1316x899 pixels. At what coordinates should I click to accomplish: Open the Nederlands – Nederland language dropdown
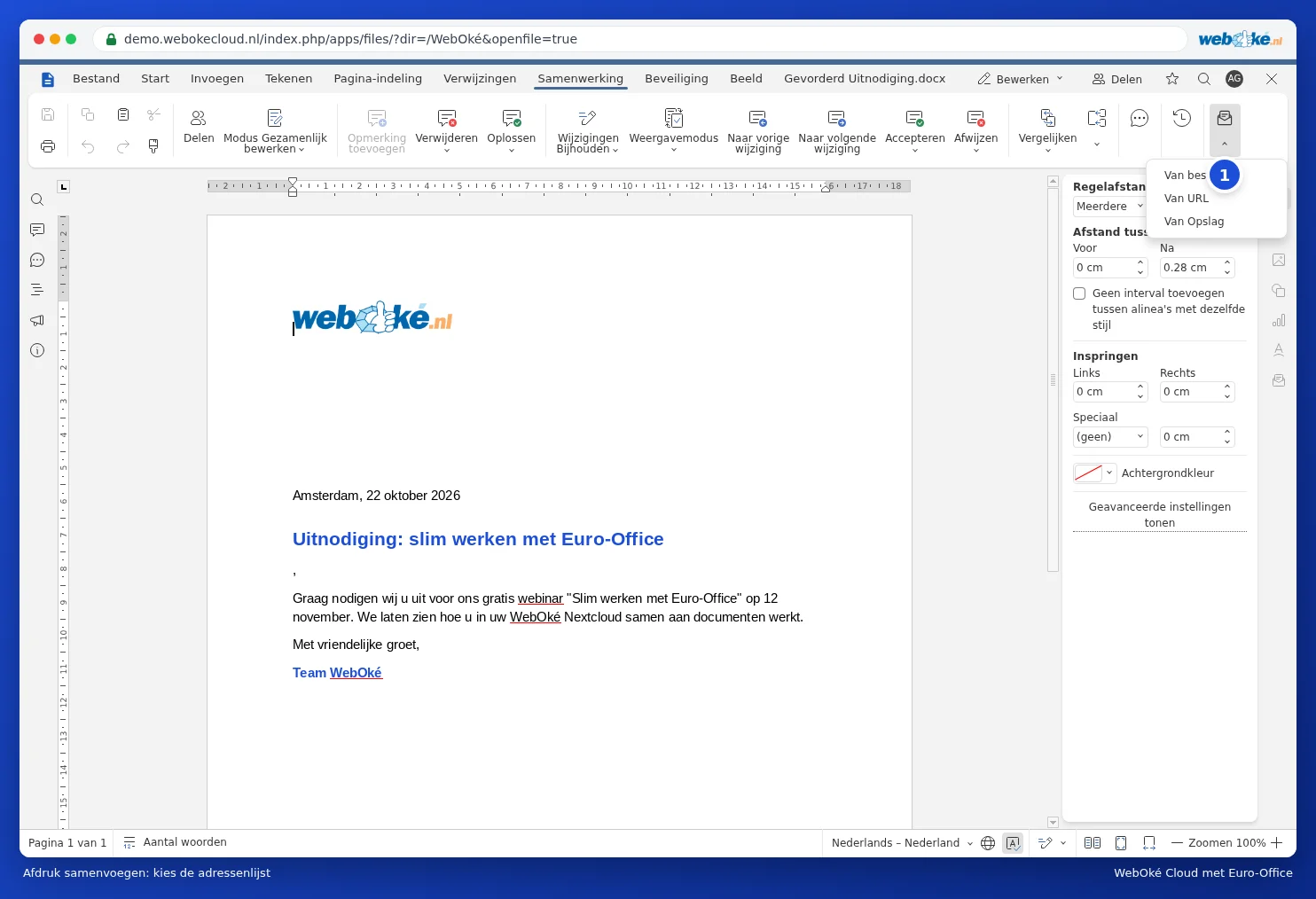click(902, 843)
